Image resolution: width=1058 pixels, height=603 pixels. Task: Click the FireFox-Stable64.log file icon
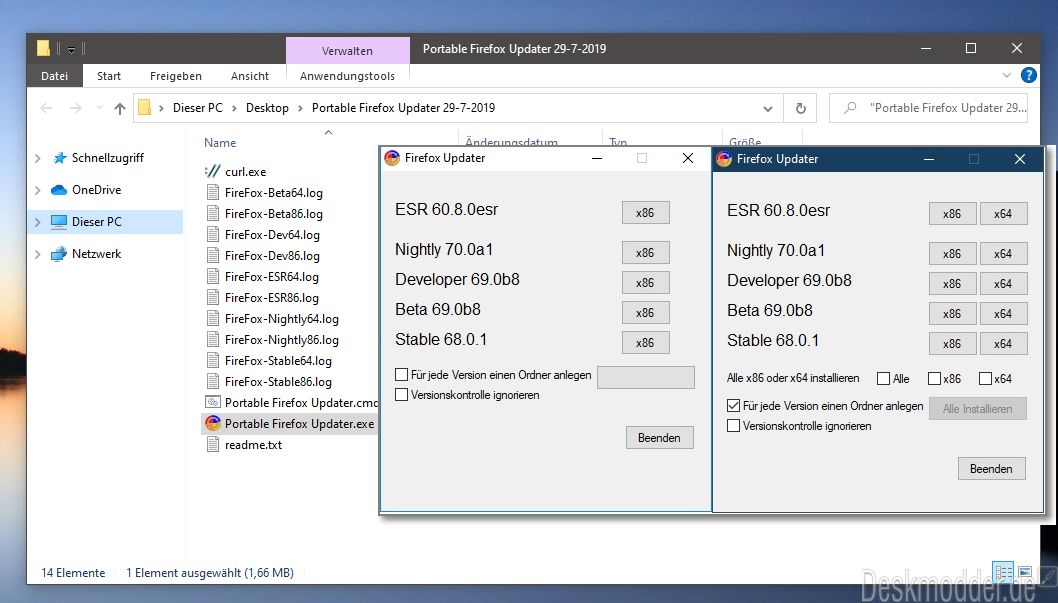point(213,360)
